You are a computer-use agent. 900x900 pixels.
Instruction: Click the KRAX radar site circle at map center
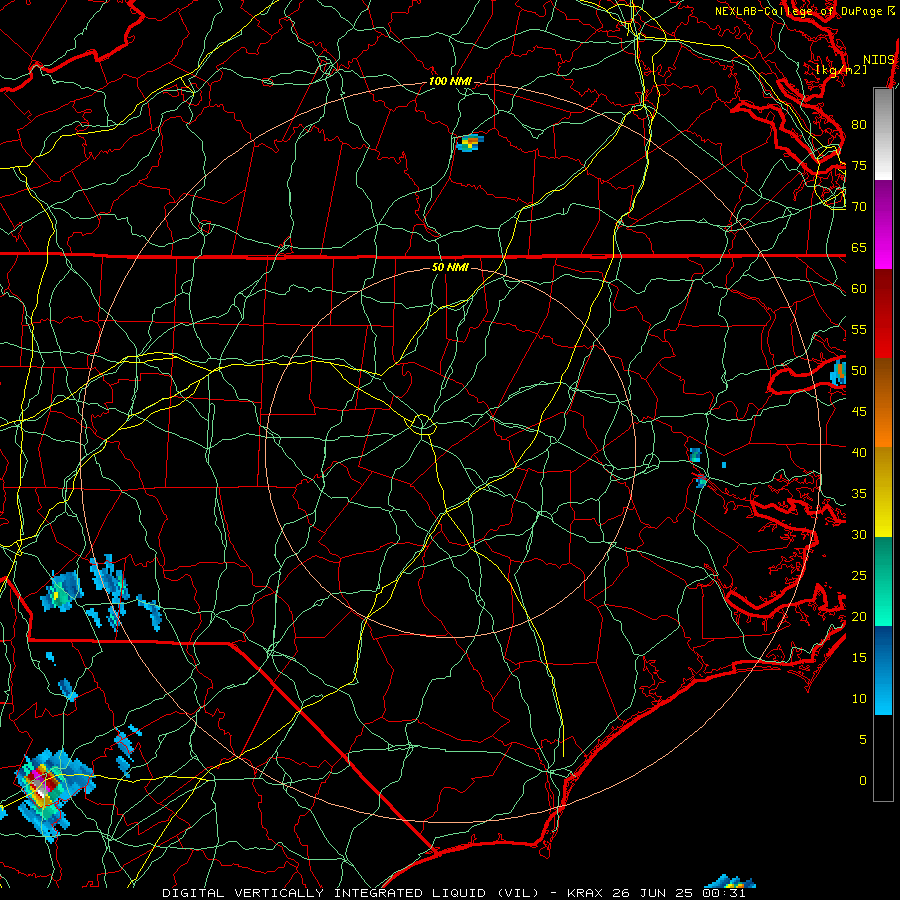tap(422, 424)
